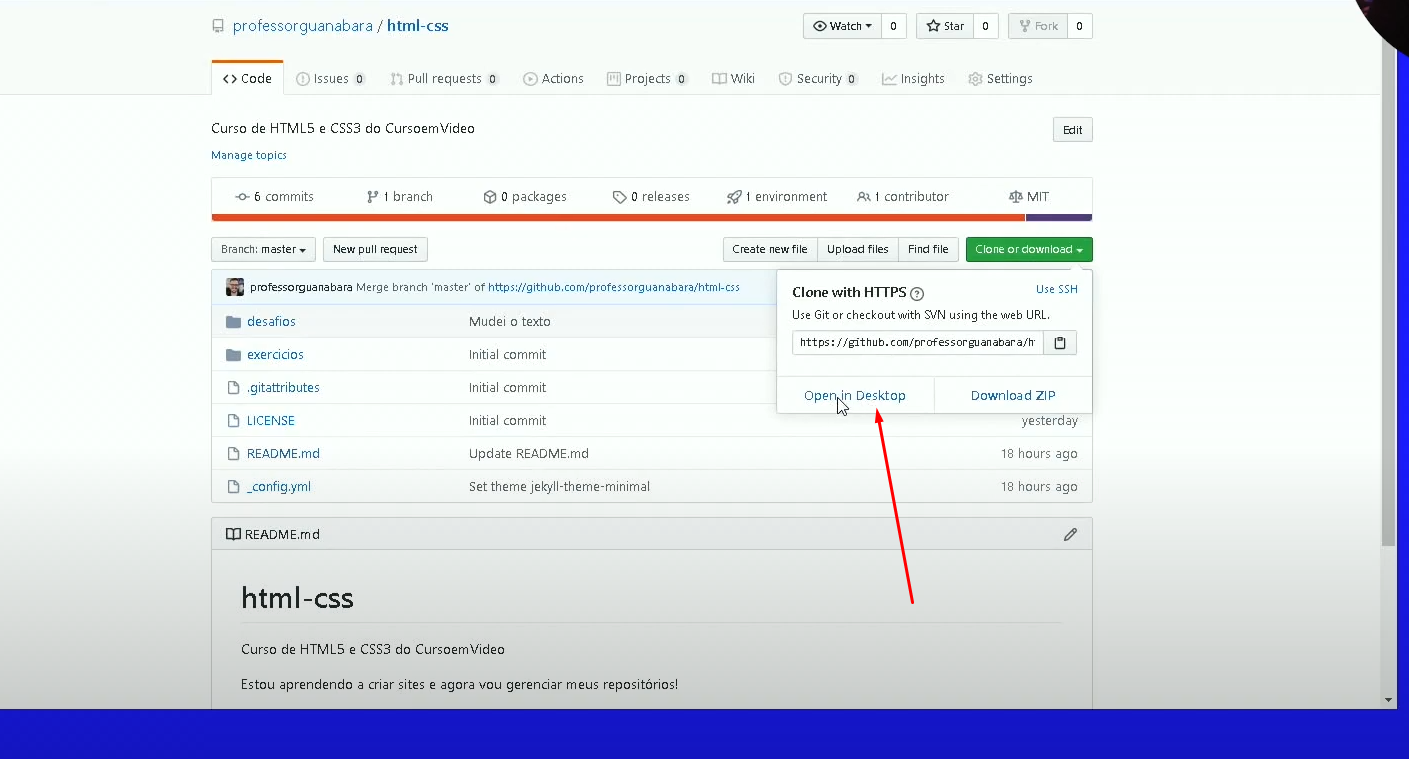Viewport: 1409px width, 759px height.
Task: Click the Edit description button
Action: click(1073, 130)
